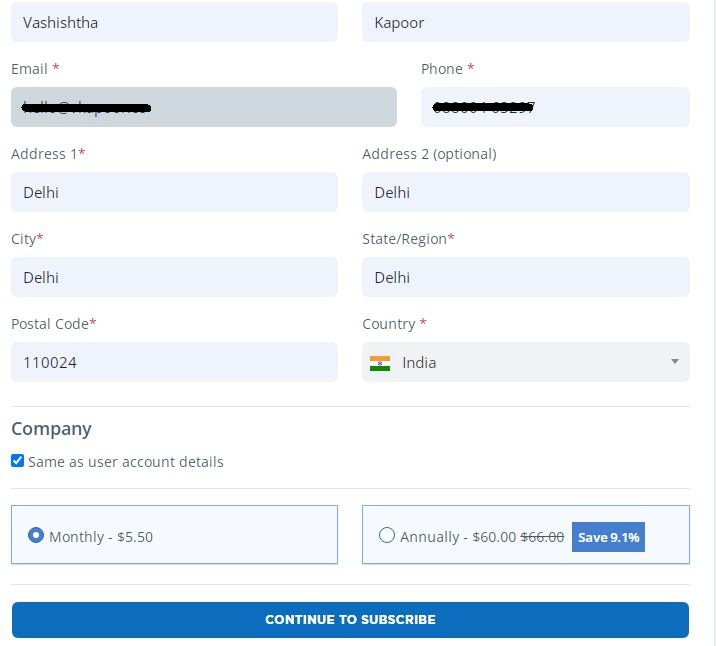Tick the Same as user account details checkbox
Screen dimensions: 716x646
point(18,462)
